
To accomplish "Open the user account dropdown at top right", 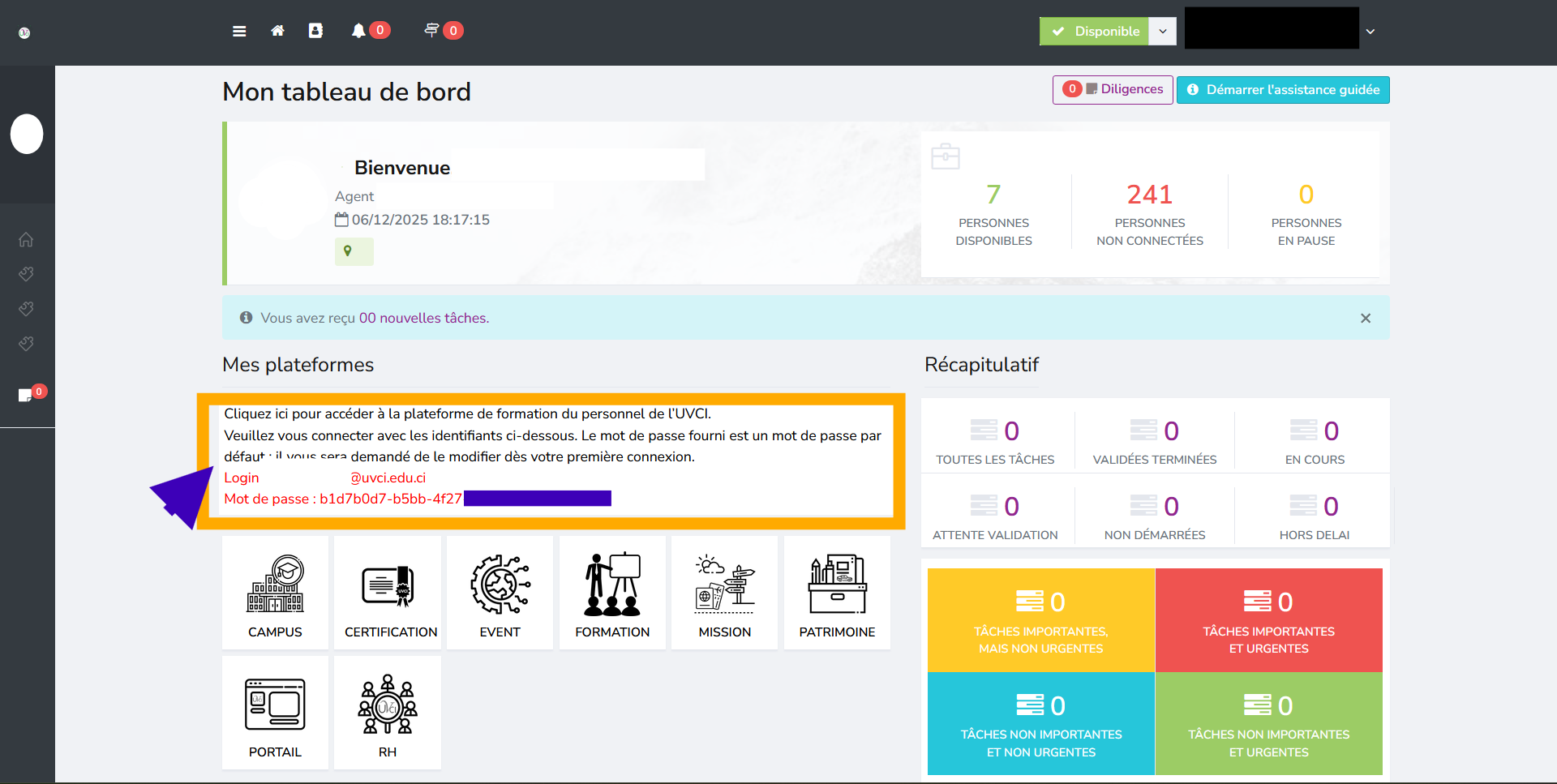I will coord(1370,31).
